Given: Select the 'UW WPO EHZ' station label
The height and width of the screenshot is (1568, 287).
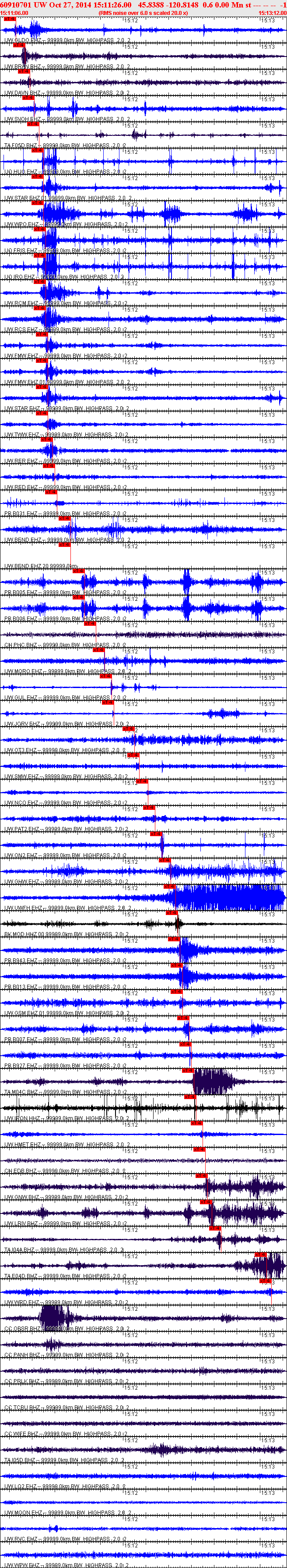Looking at the screenshot, I should tap(22, 225).
